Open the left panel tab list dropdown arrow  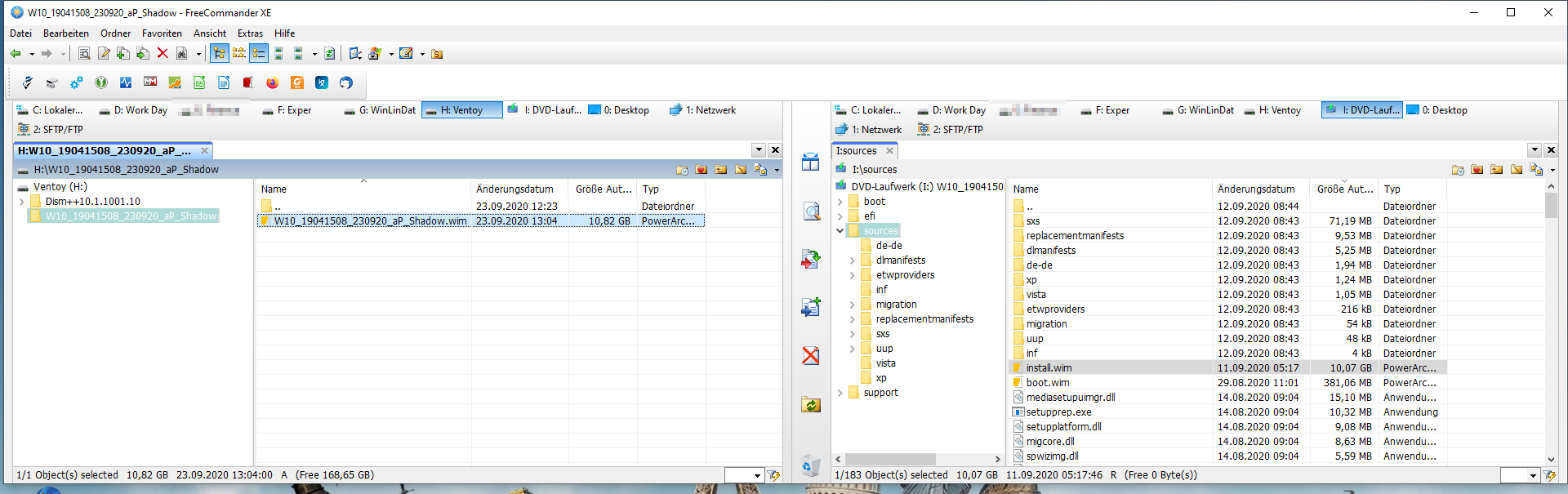tap(759, 150)
